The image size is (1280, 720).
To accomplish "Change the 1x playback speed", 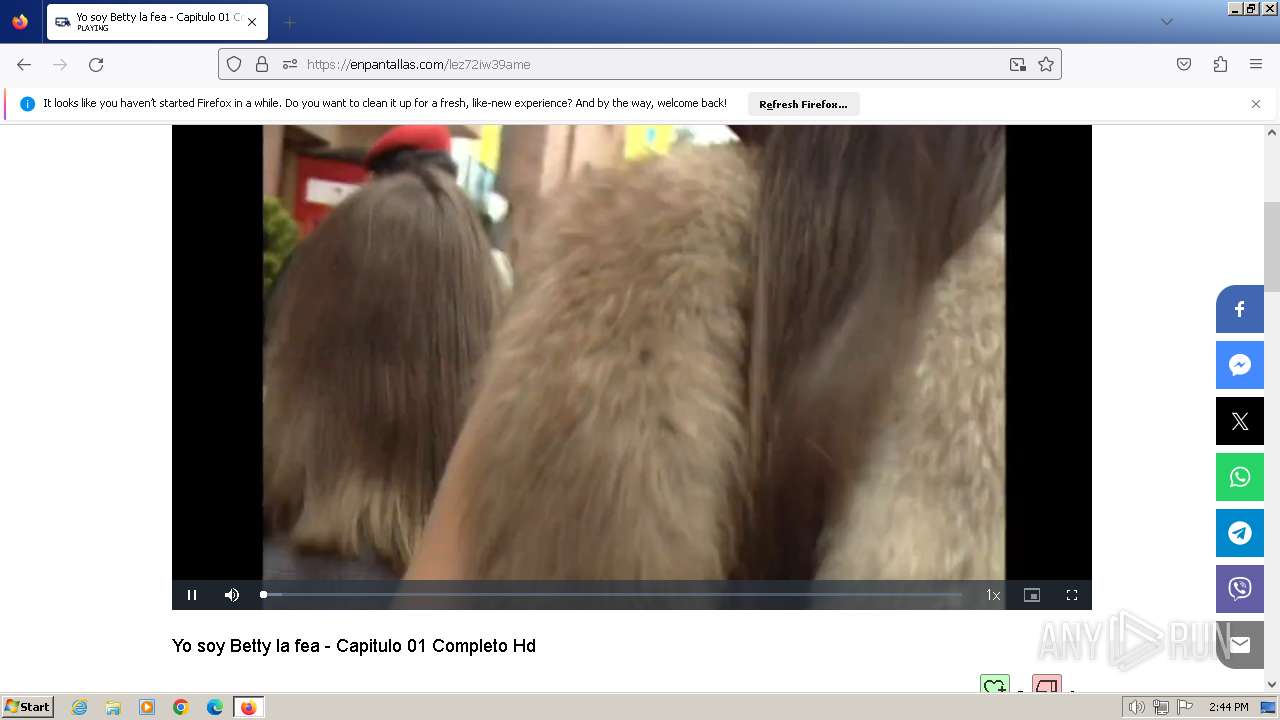I will click(x=993, y=595).
